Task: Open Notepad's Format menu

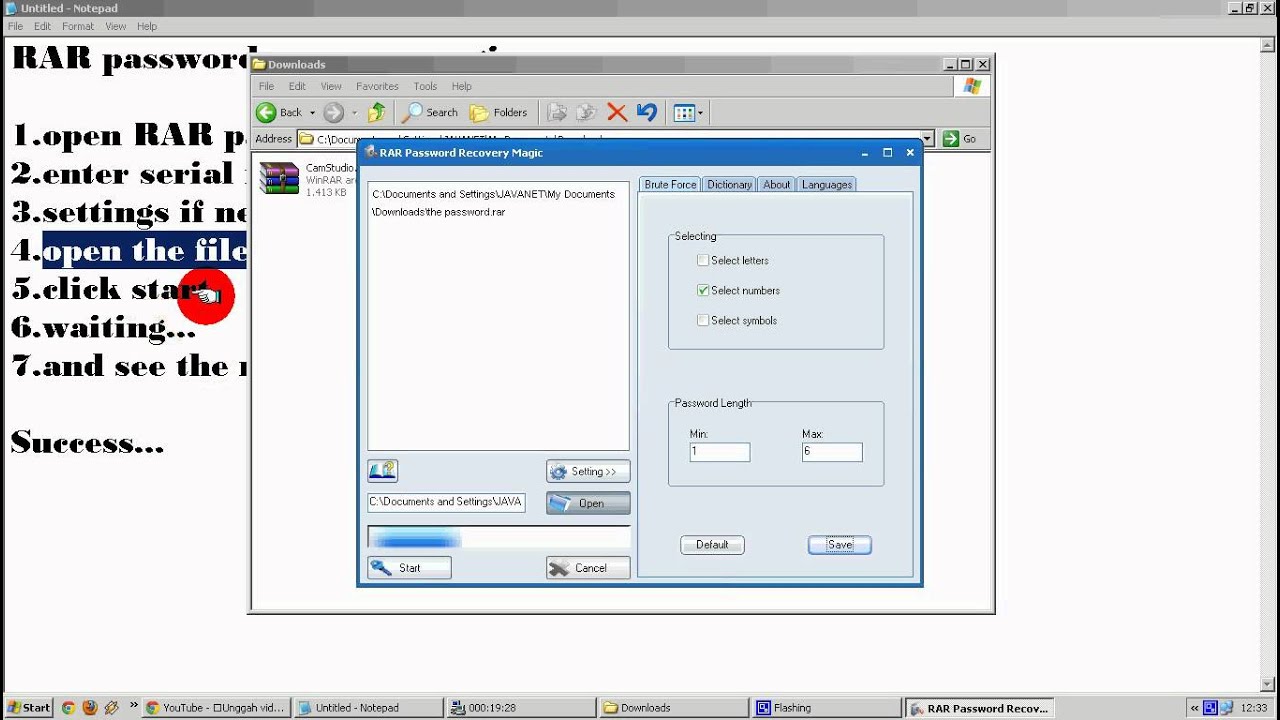Action: click(78, 26)
